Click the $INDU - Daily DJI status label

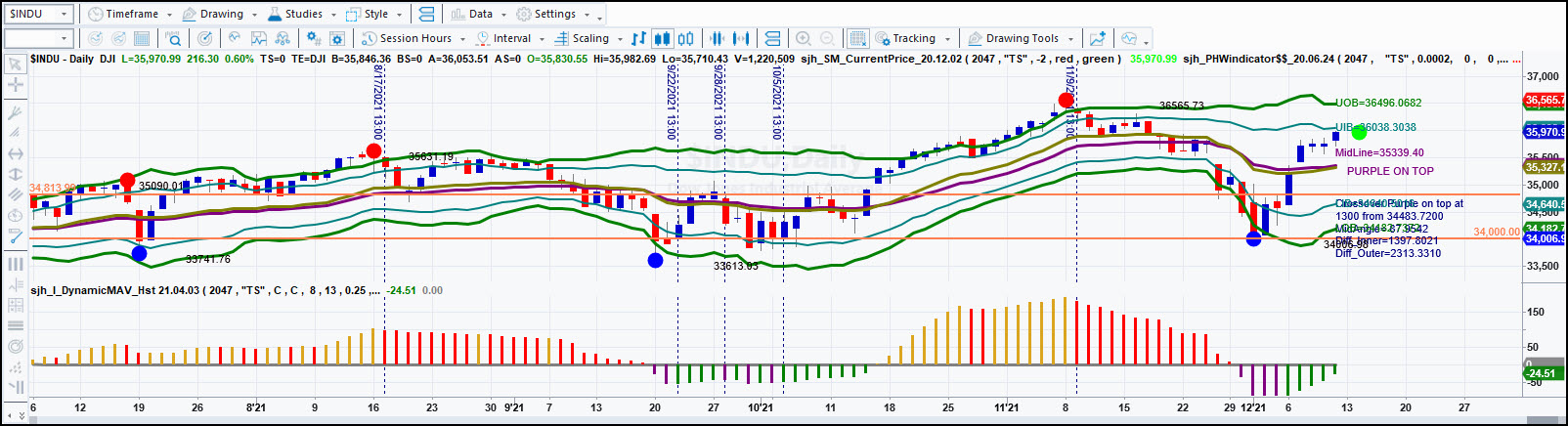(x=73, y=59)
